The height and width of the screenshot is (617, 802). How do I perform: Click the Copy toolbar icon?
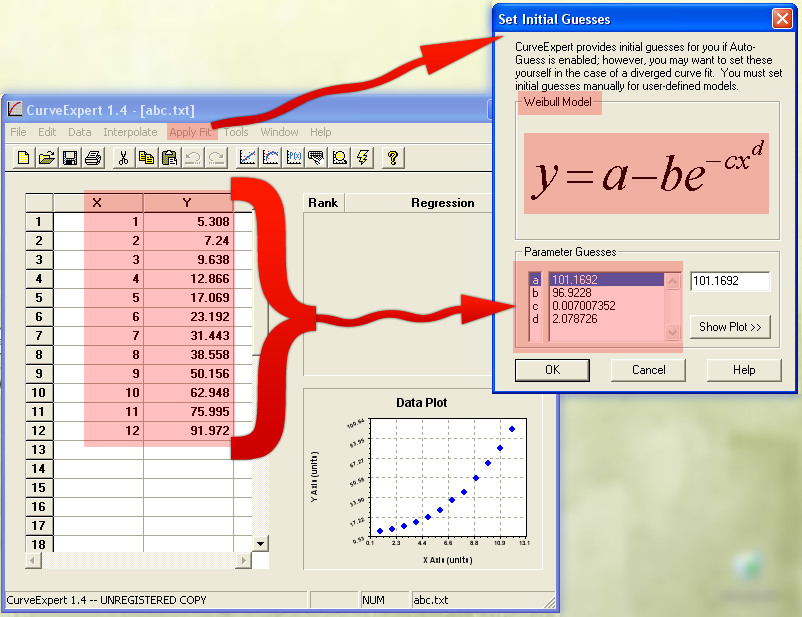click(146, 157)
